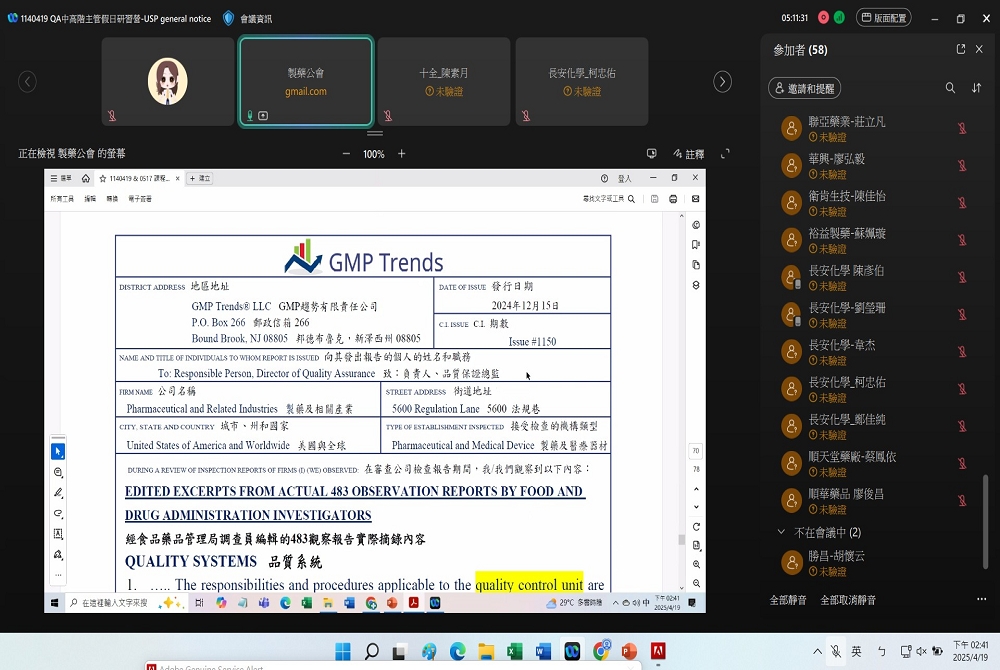Open Adobe Acrobat from the local taskbar

point(658,651)
